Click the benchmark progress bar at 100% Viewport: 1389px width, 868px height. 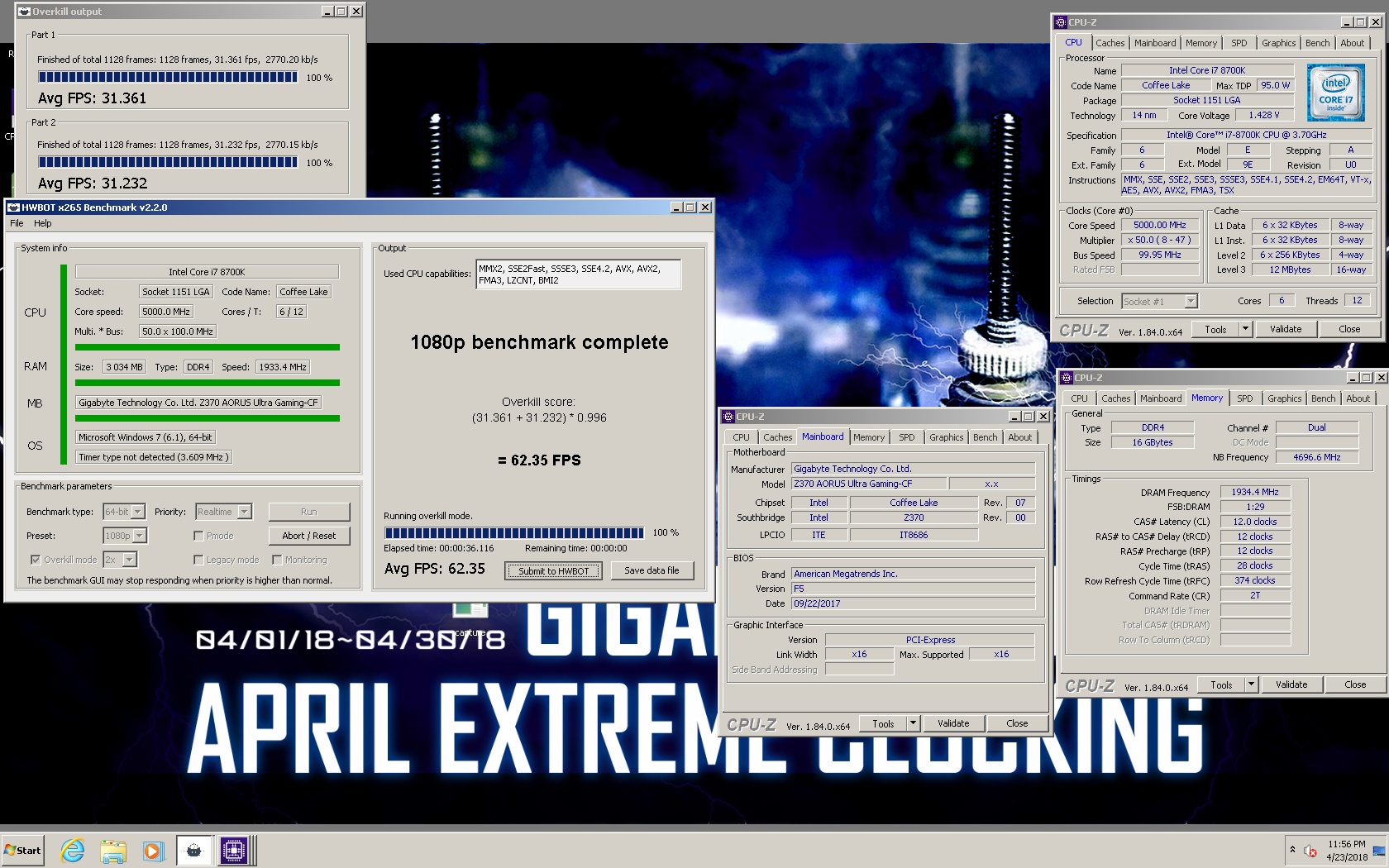coord(513,533)
